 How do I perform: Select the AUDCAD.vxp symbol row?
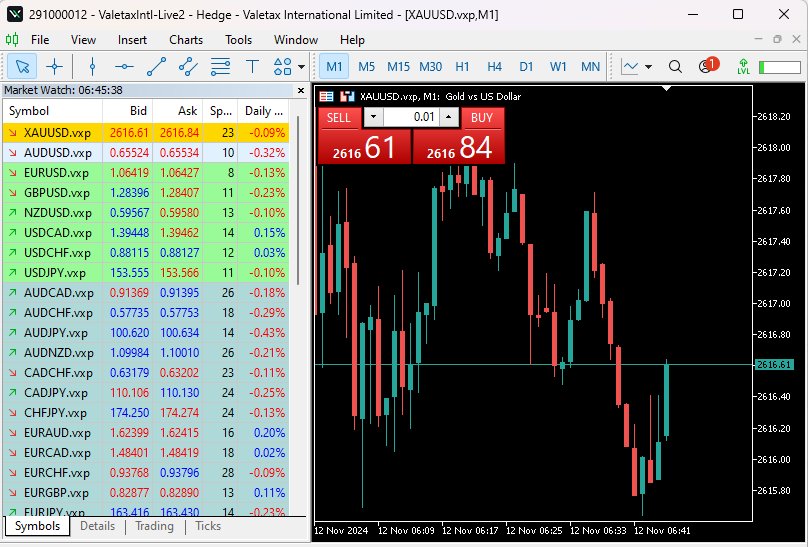click(146, 293)
